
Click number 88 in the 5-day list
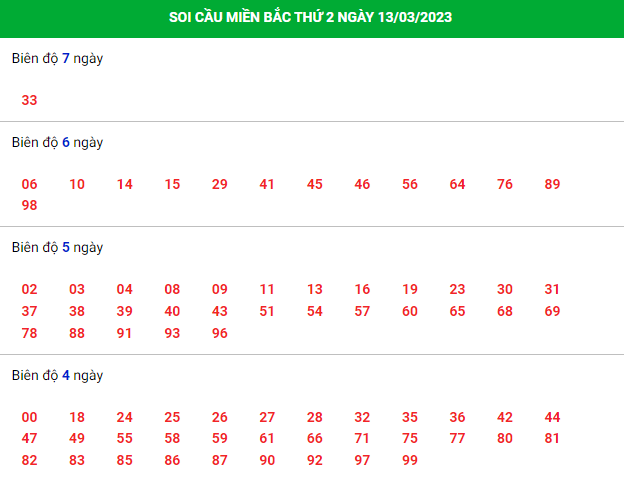click(77, 333)
